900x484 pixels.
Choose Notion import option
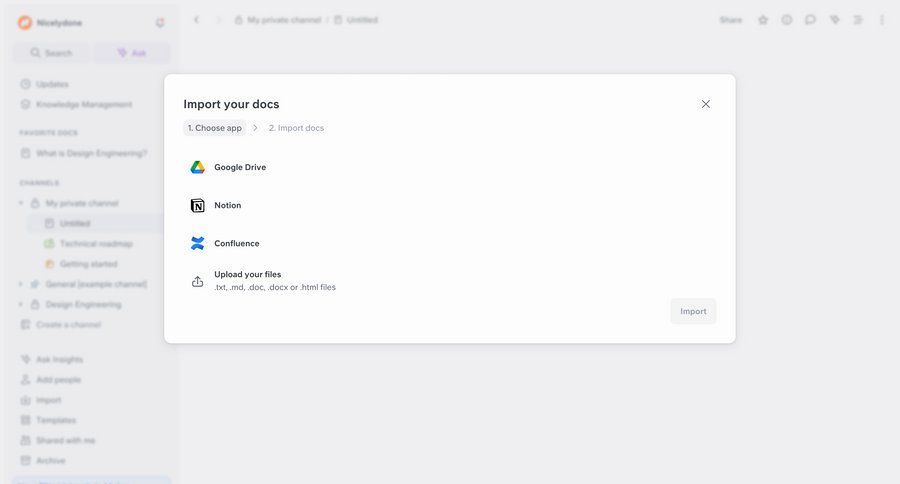227,205
